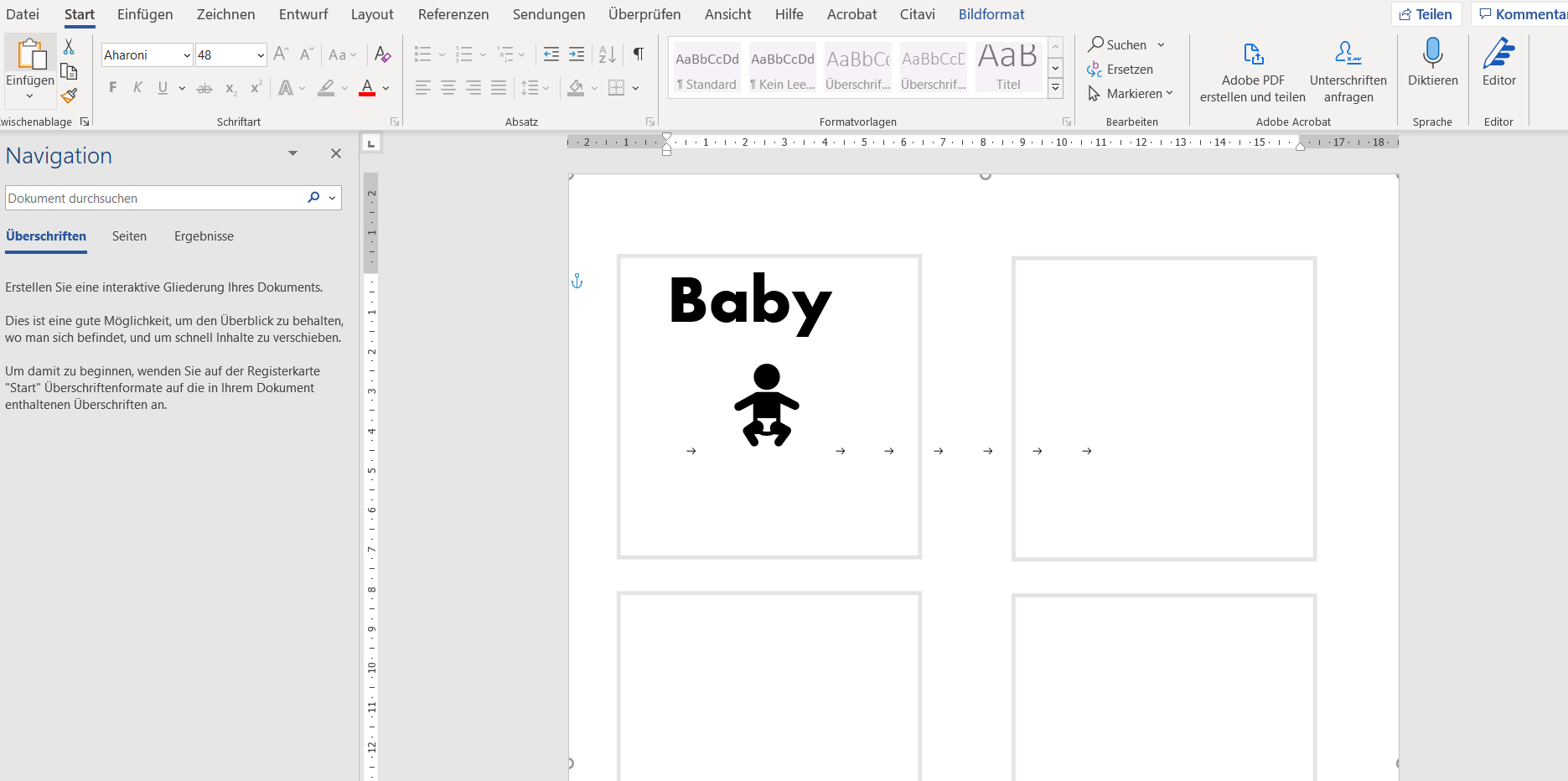Screen dimensions: 1568x781
Task: Click the Teilen button
Action: 1426,14
